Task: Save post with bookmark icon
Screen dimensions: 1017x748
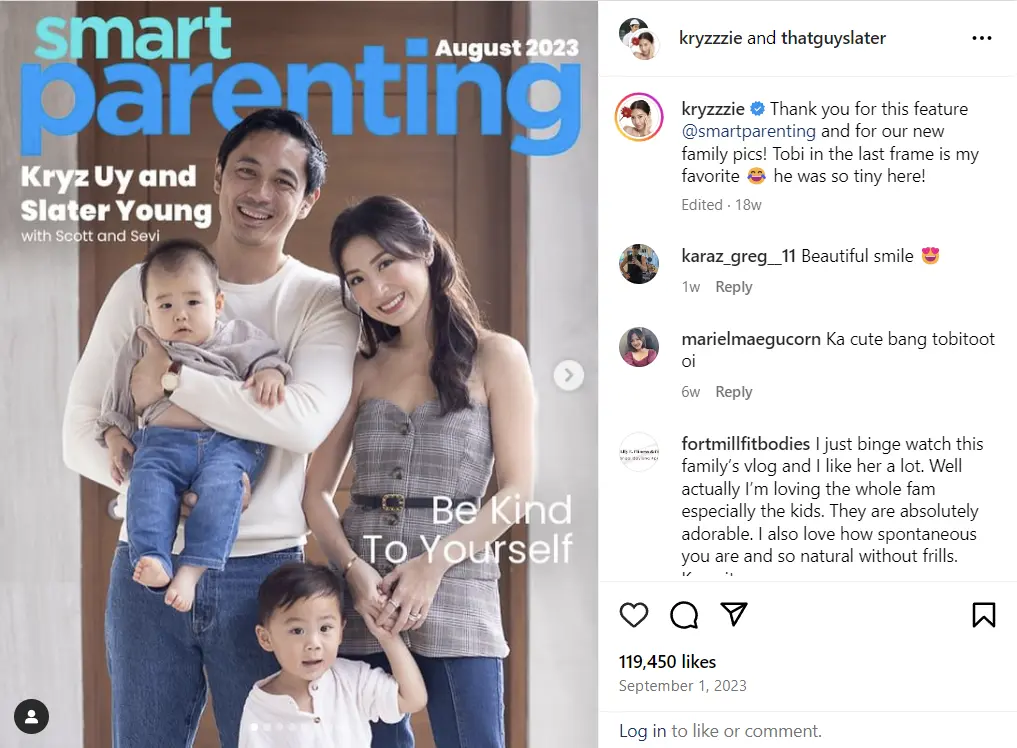Action: [x=983, y=615]
